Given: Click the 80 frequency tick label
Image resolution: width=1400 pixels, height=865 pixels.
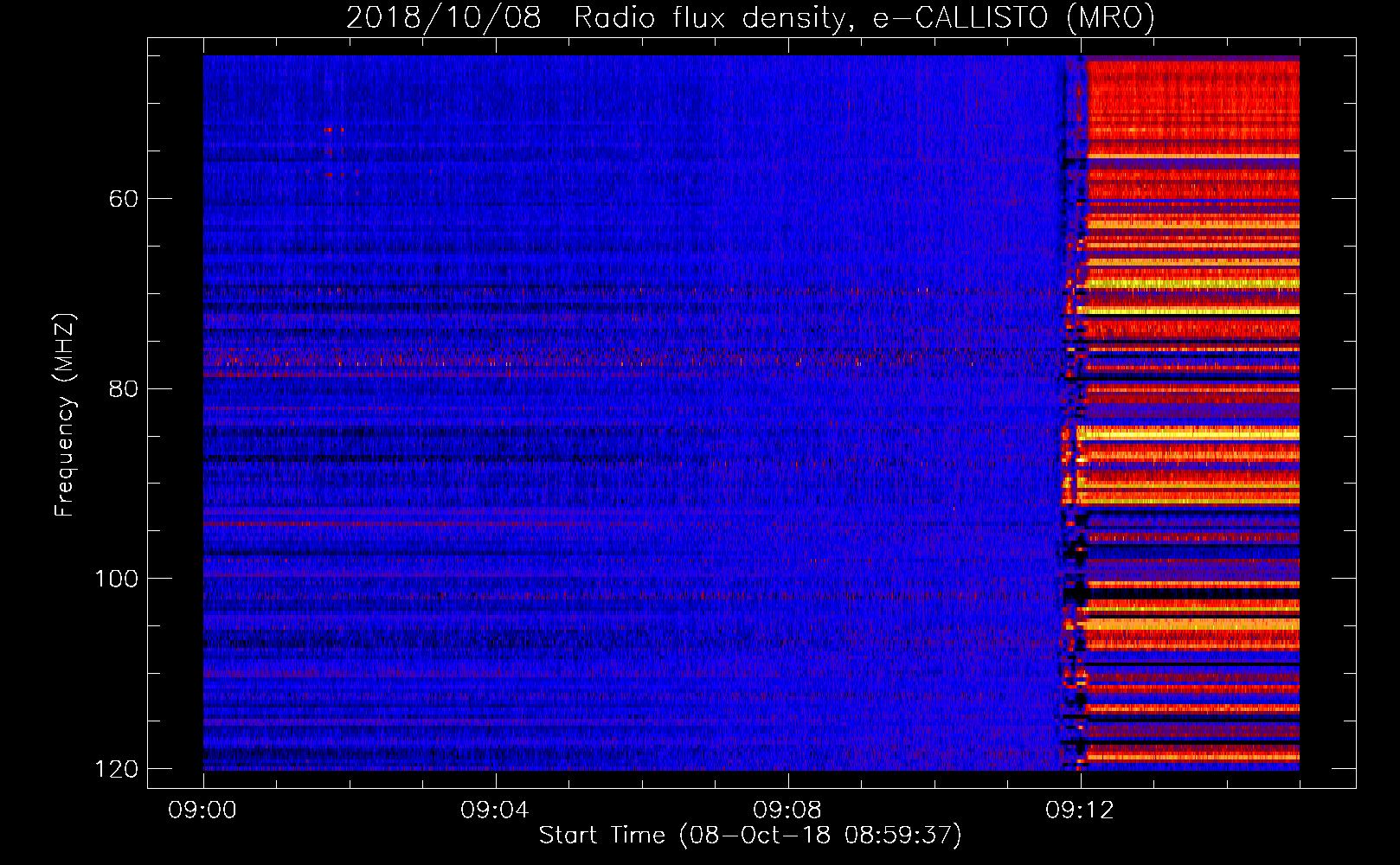Looking at the screenshot, I should coord(124,388).
